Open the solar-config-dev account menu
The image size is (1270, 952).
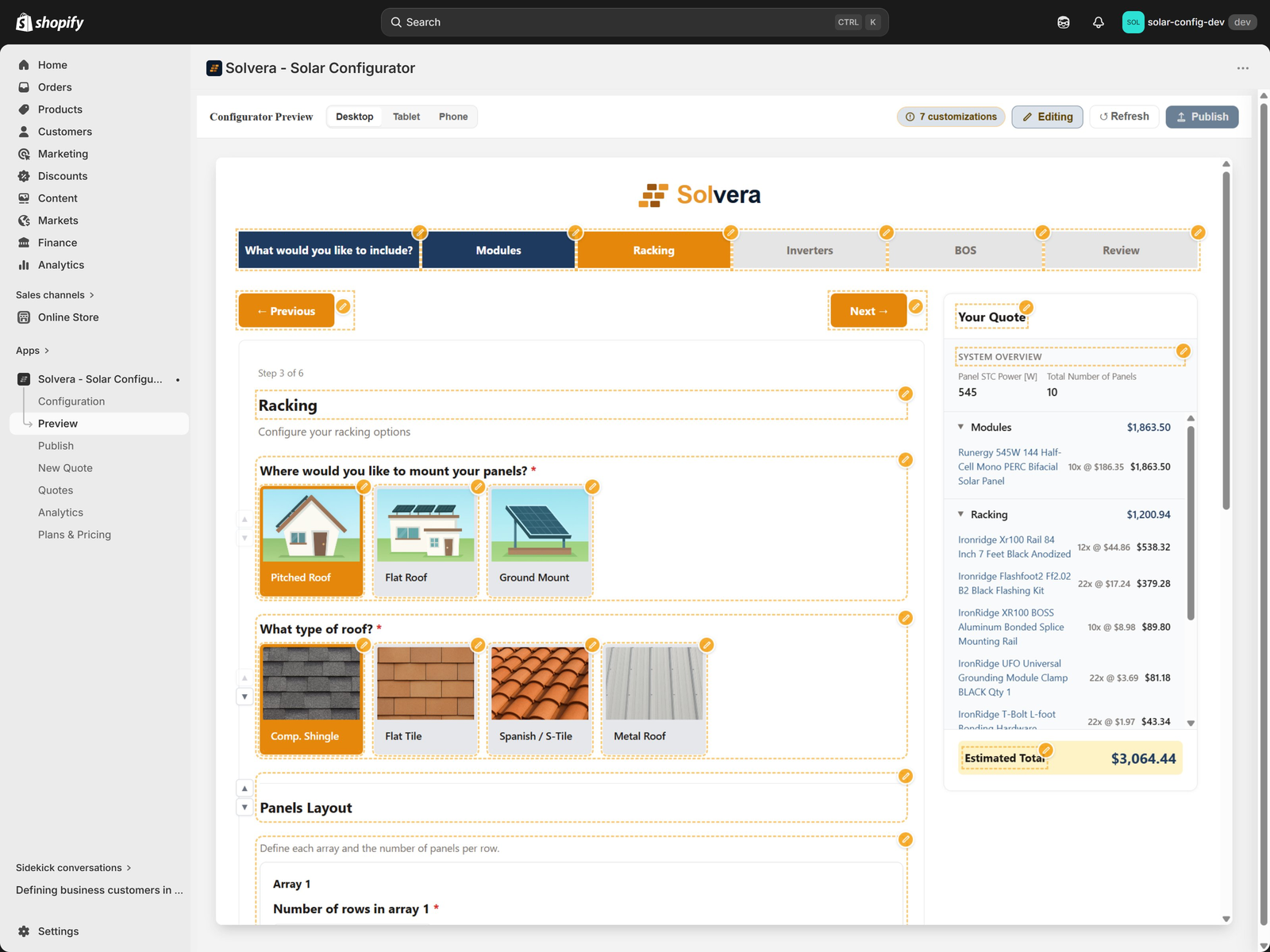(x=1188, y=22)
